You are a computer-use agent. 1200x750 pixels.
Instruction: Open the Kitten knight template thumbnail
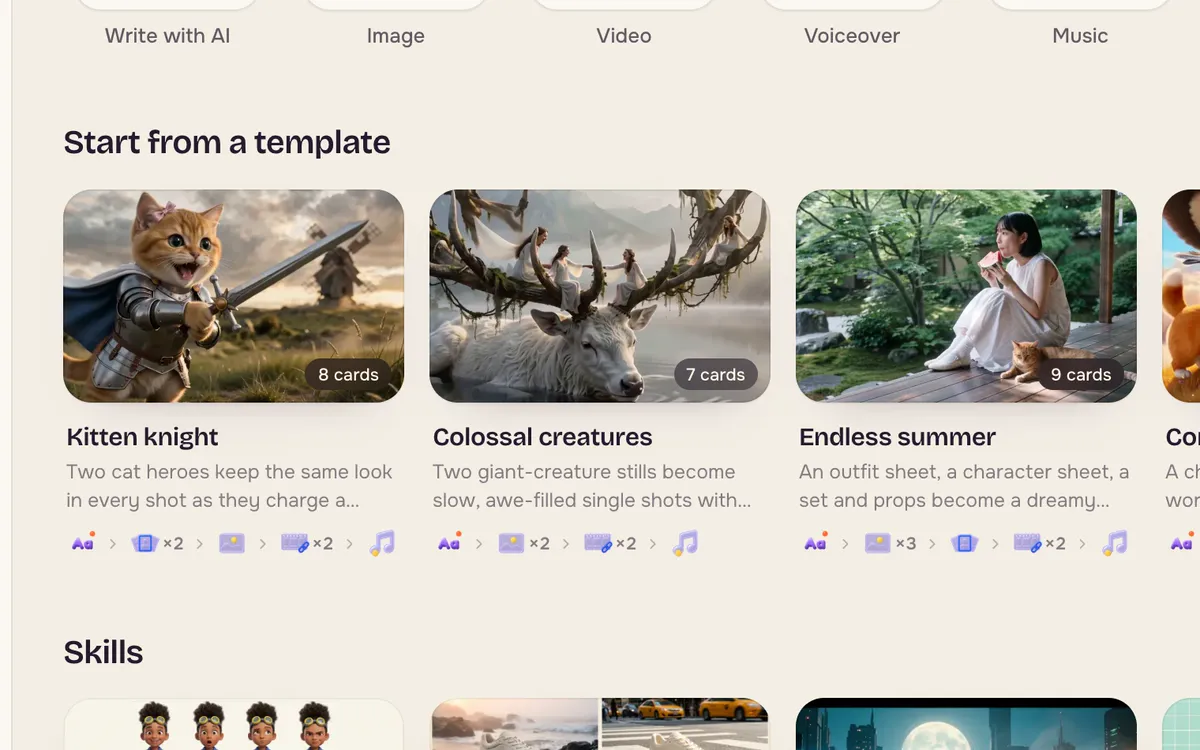pyautogui.click(x=234, y=296)
